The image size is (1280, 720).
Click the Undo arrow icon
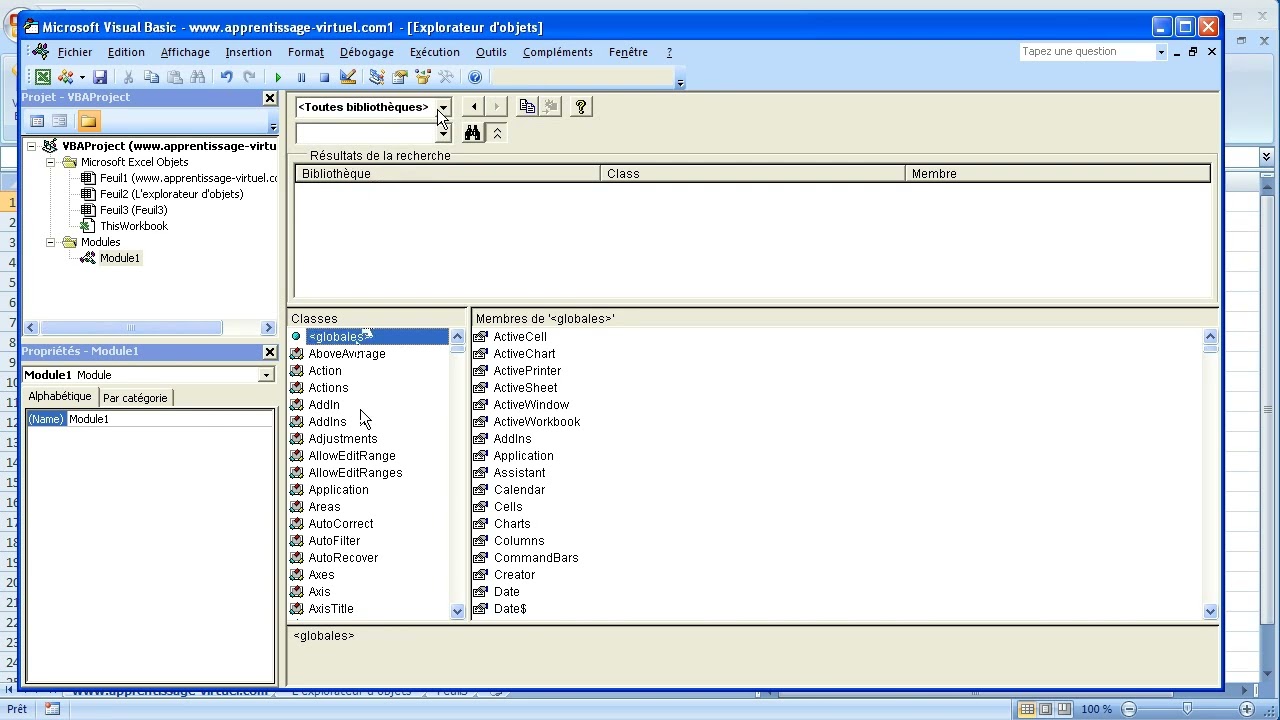pos(226,77)
